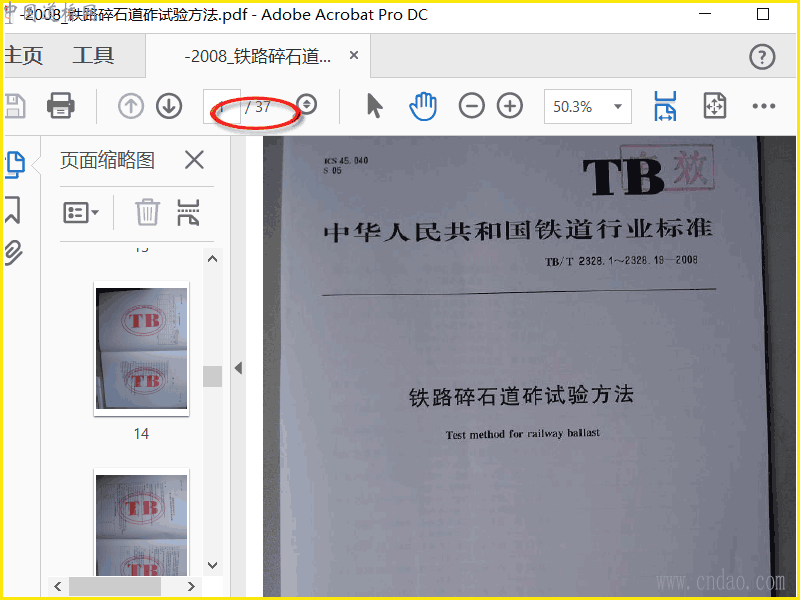Click the heading 中华人民共和国铁道行业标准
Image resolution: width=800 pixels, height=600 pixels.
(x=518, y=231)
